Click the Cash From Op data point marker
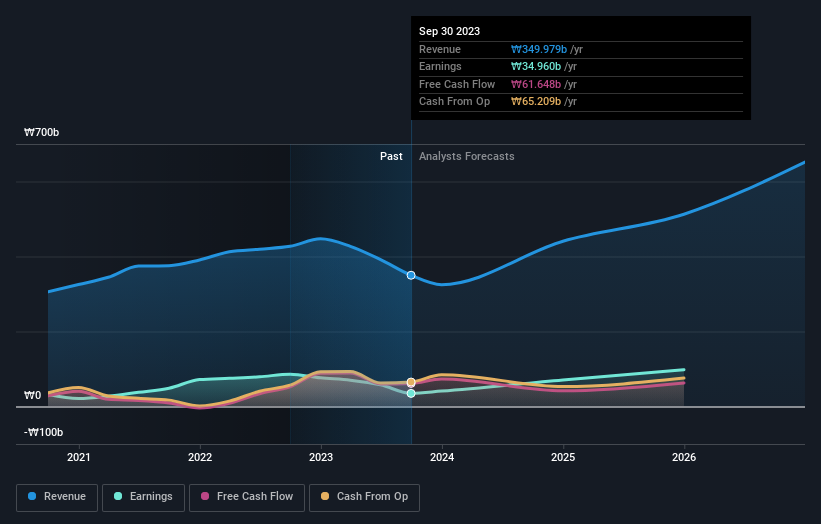This screenshot has height=524, width=821. (411, 382)
